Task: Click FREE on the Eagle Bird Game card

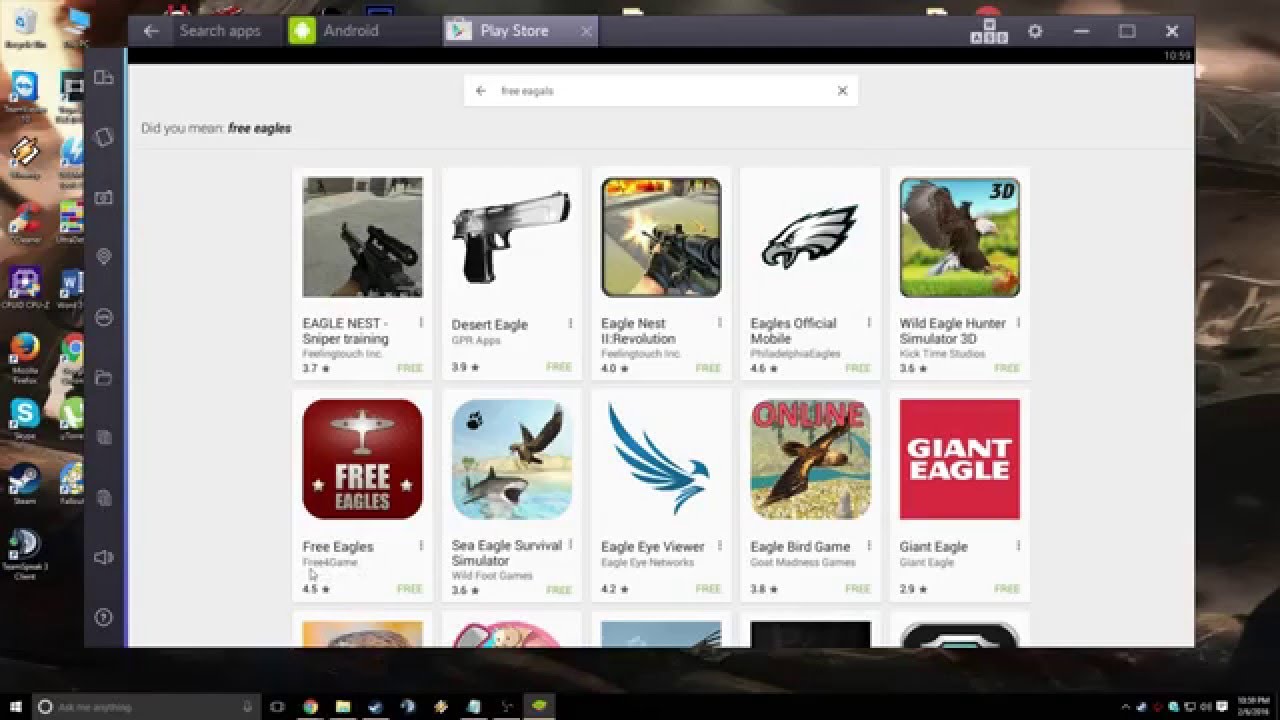Action: point(858,589)
